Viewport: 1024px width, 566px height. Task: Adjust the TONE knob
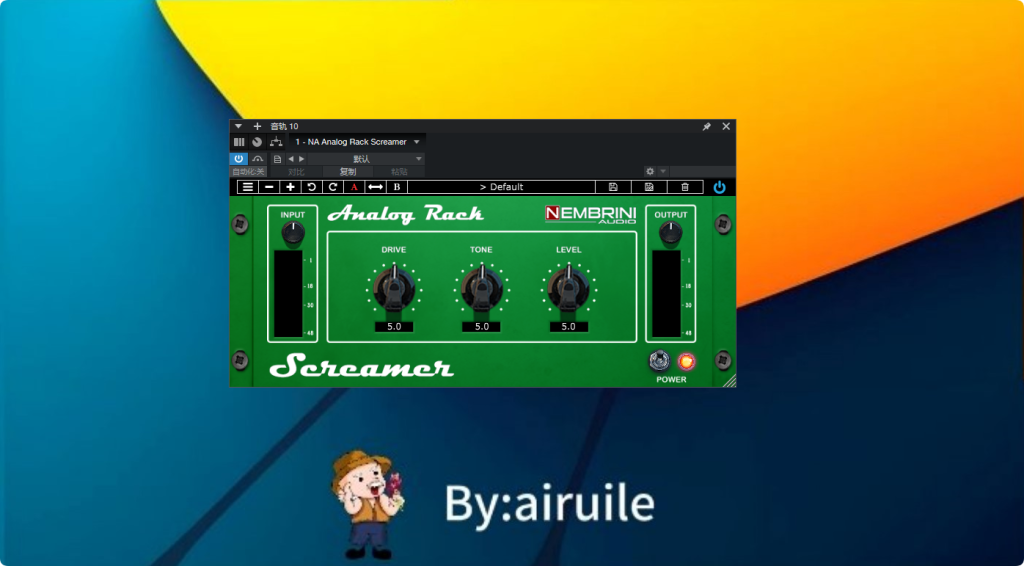tap(482, 289)
